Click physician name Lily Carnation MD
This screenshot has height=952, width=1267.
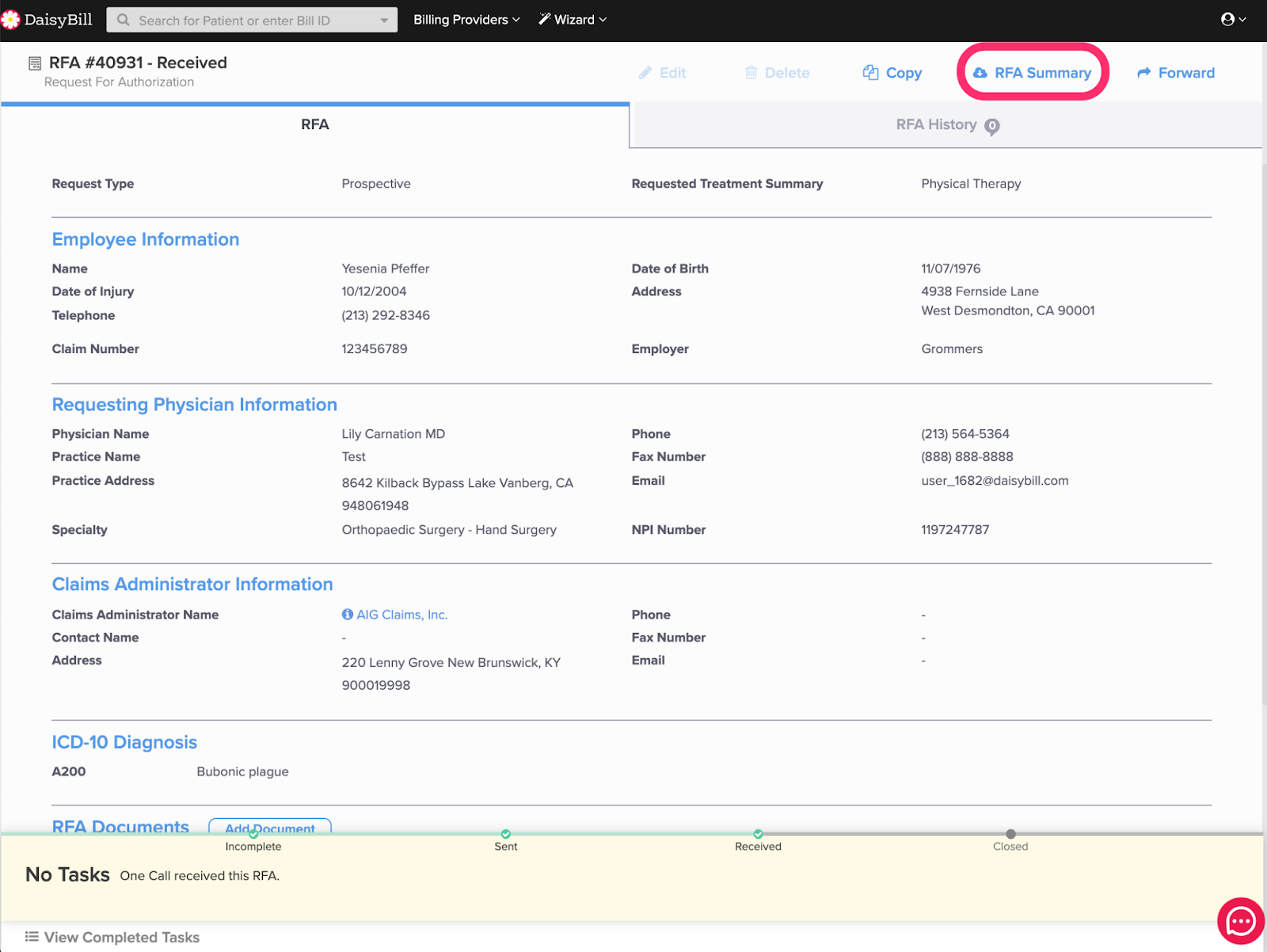click(394, 434)
